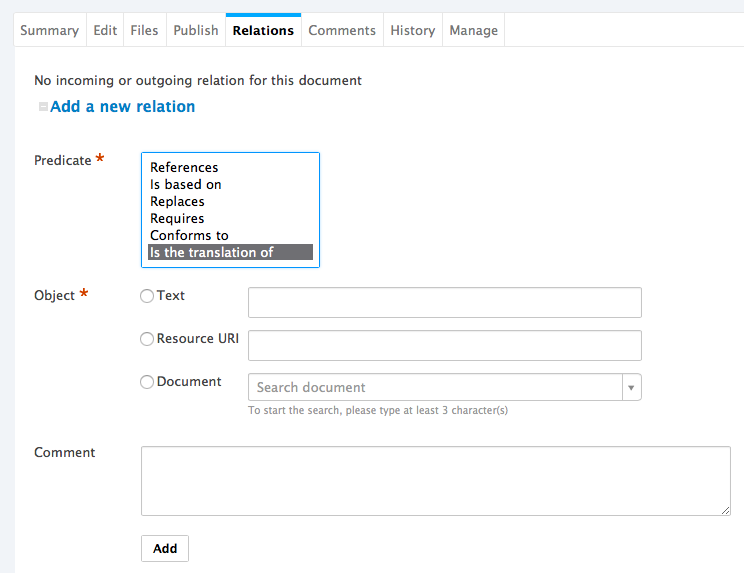Choose Conforms to predicate

pyautogui.click(x=231, y=236)
